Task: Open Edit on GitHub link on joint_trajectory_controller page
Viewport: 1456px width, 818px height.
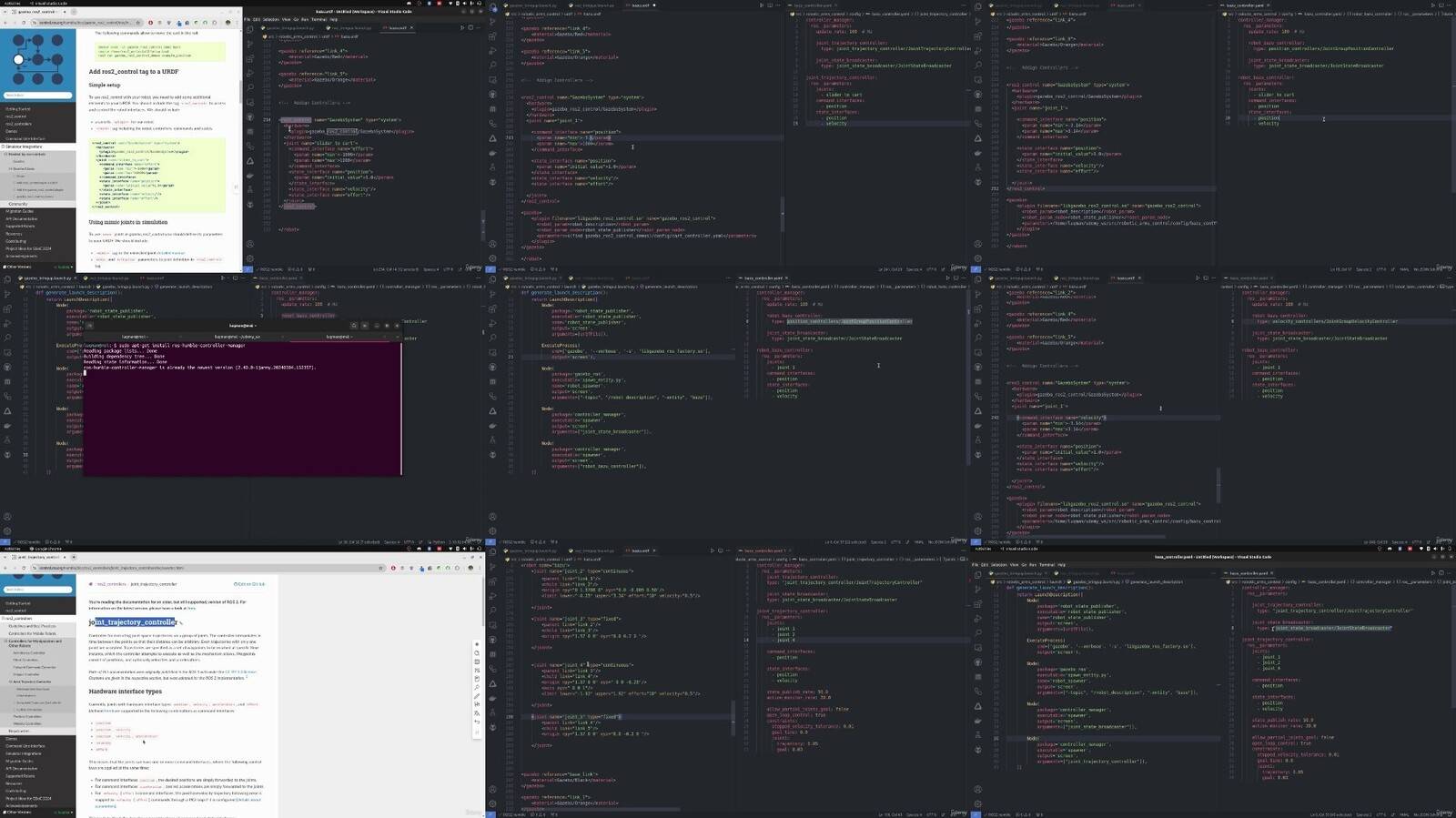Action: click(x=249, y=584)
